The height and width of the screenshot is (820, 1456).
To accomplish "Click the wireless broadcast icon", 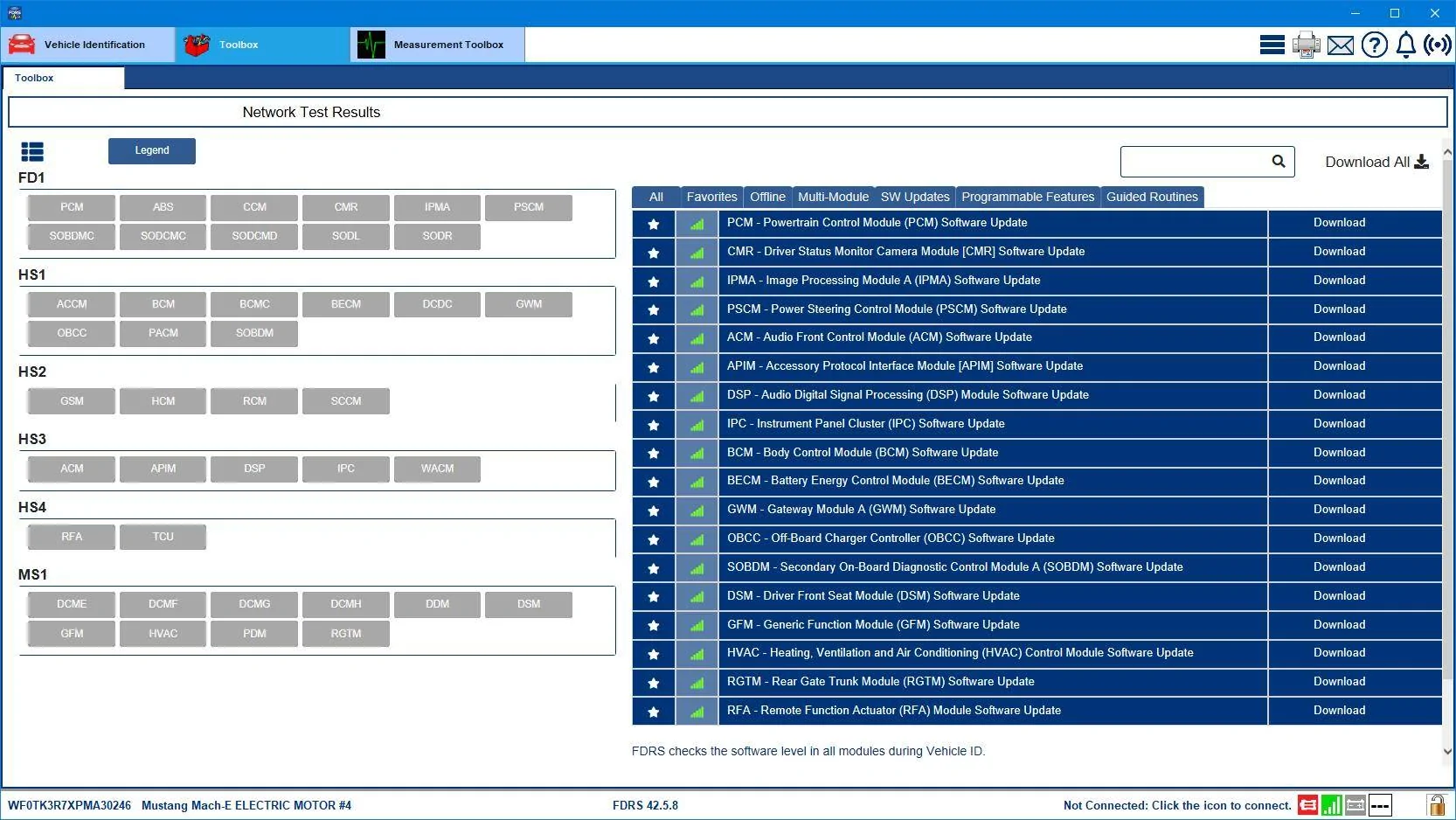I will pos(1437,45).
